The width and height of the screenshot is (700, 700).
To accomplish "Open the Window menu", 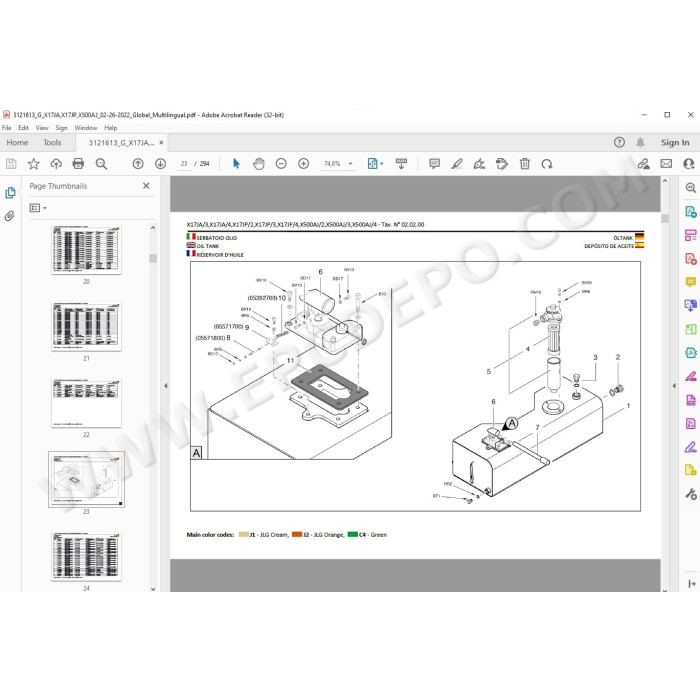I will [x=86, y=128].
